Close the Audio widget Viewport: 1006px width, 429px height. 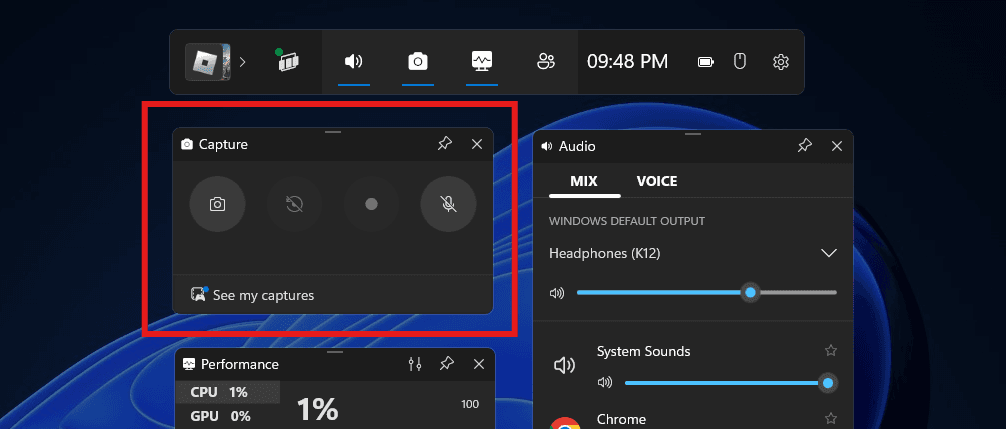[837, 146]
